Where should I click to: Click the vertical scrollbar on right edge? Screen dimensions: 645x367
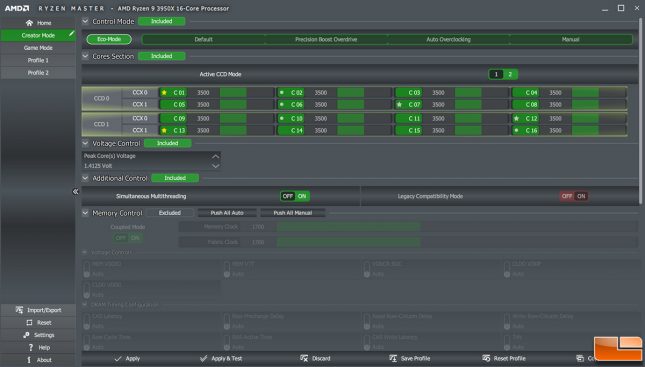[x=640, y=111]
